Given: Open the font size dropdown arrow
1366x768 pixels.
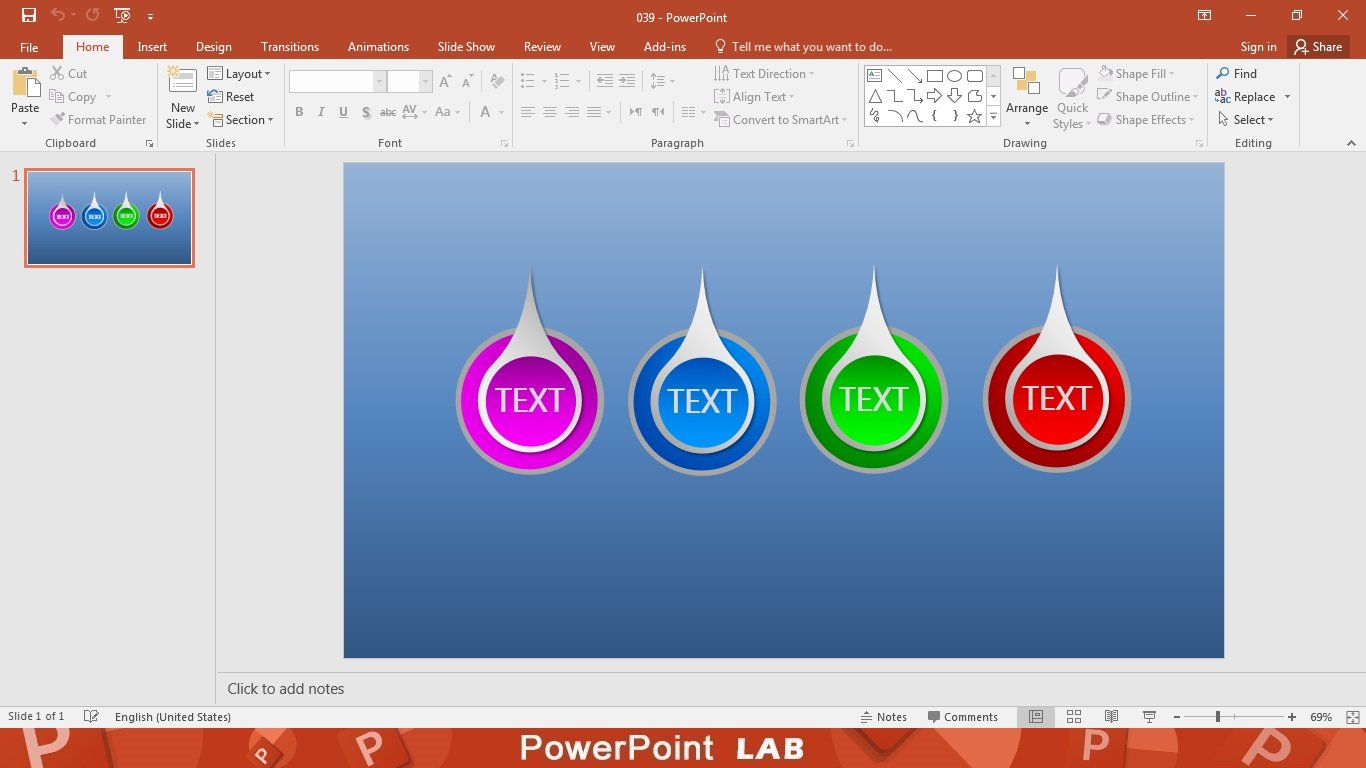Looking at the screenshot, I should click(x=425, y=82).
